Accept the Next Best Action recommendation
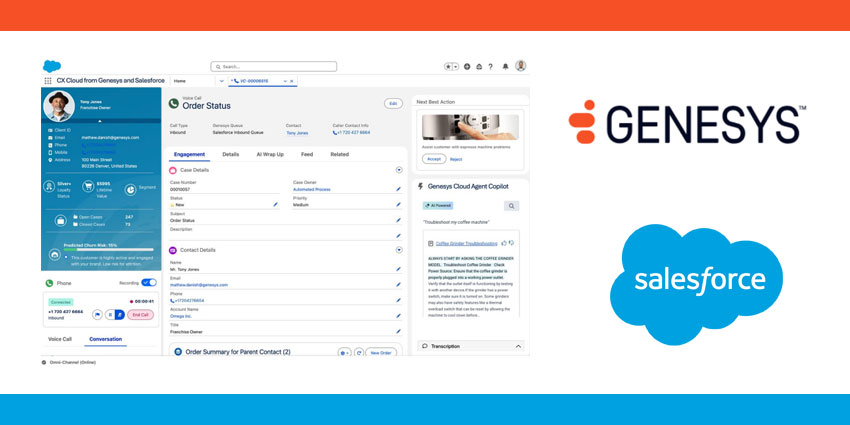The height and width of the screenshot is (425, 850). point(434,159)
